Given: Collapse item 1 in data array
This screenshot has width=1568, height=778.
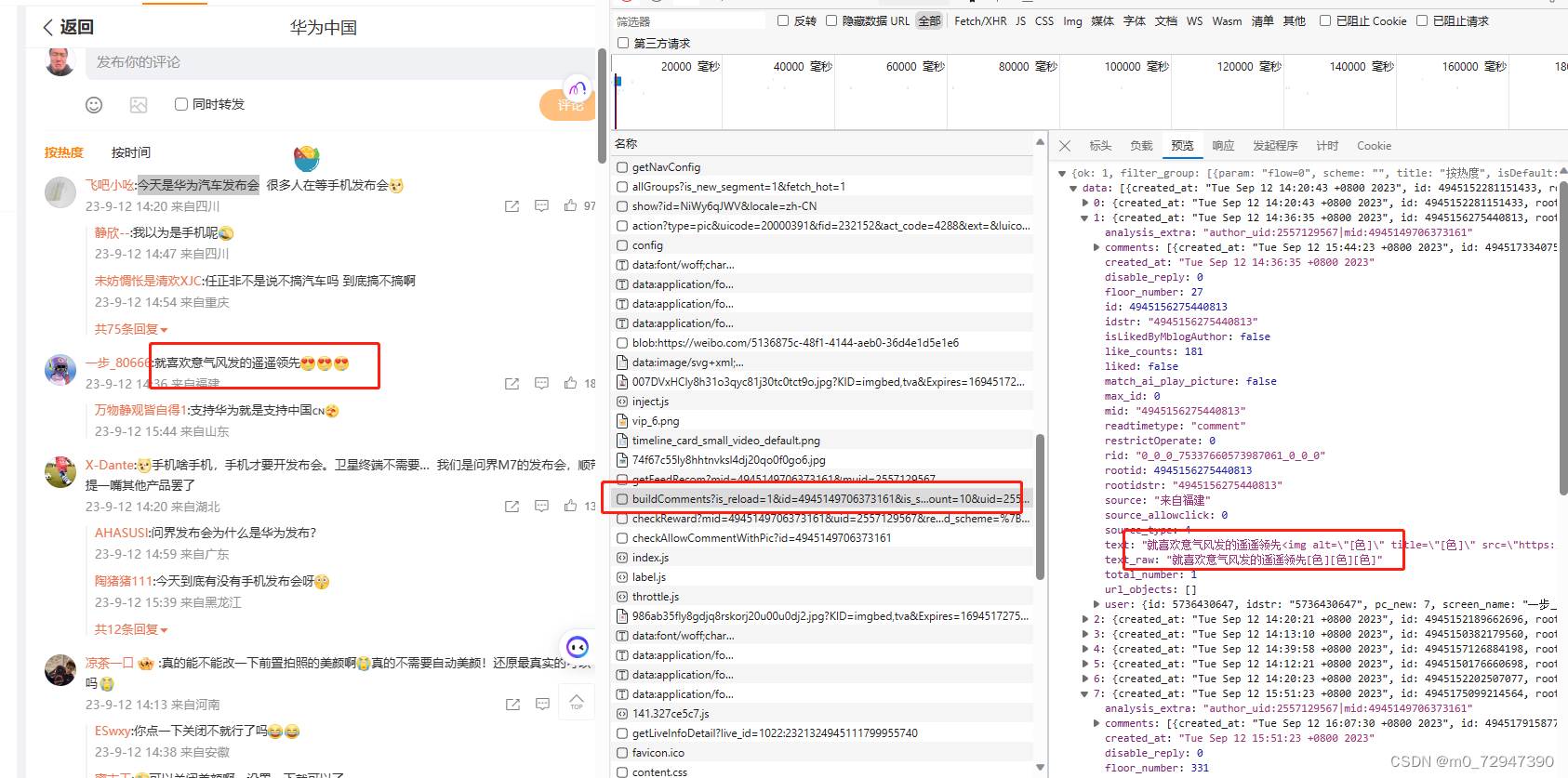Looking at the screenshot, I should (1084, 218).
